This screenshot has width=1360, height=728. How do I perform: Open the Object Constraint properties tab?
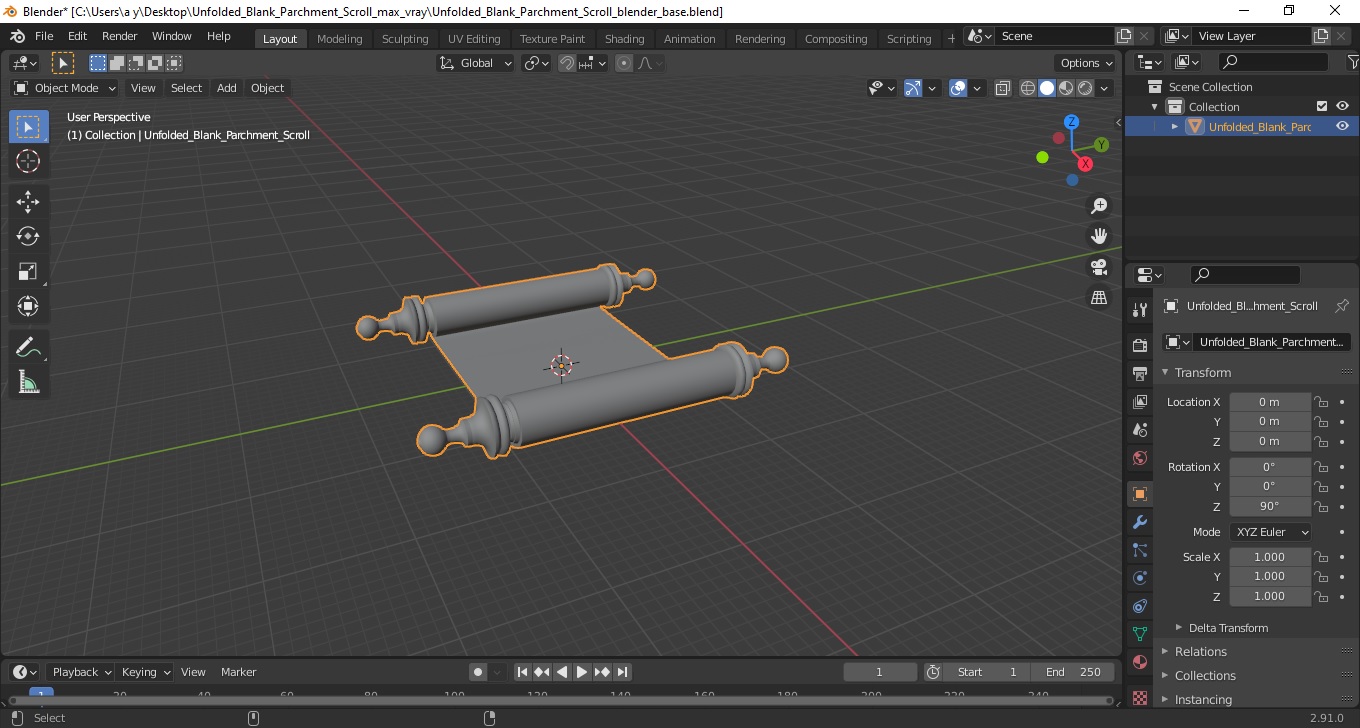[x=1140, y=606]
